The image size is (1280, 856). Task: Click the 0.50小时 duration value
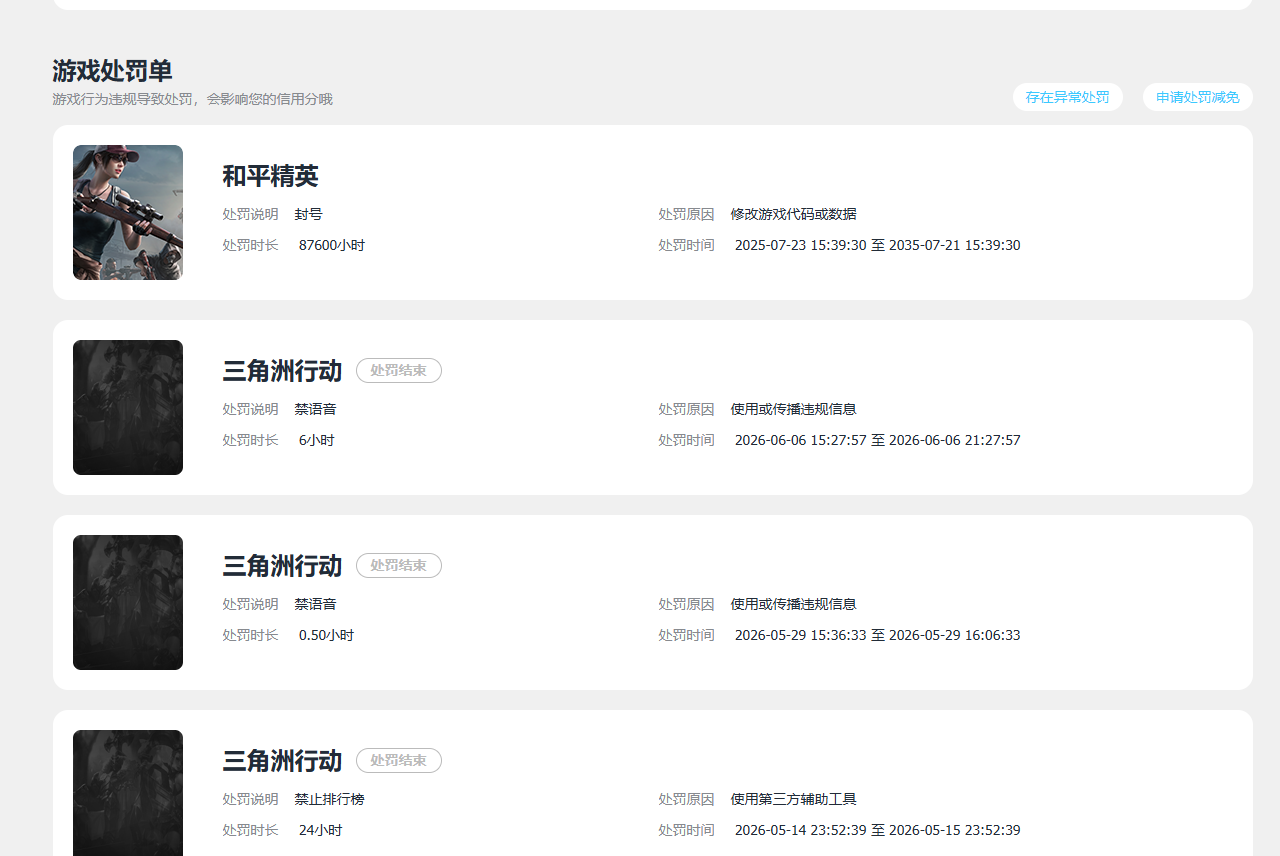(x=327, y=635)
